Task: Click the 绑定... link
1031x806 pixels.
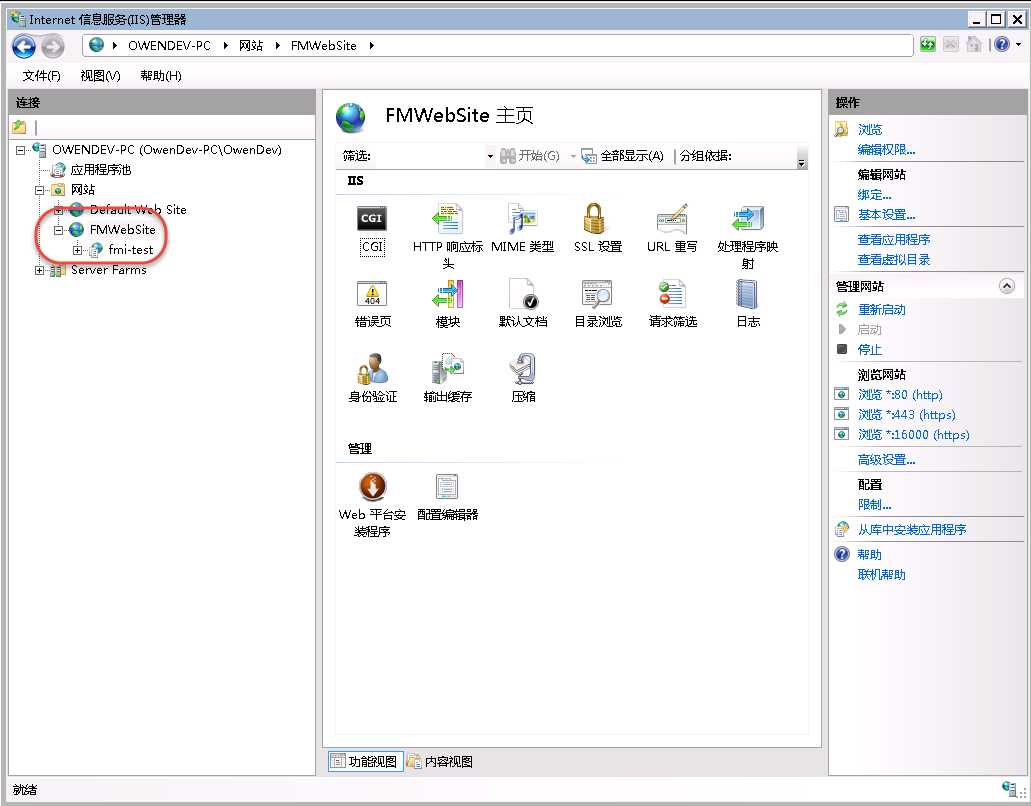Action: click(x=875, y=195)
